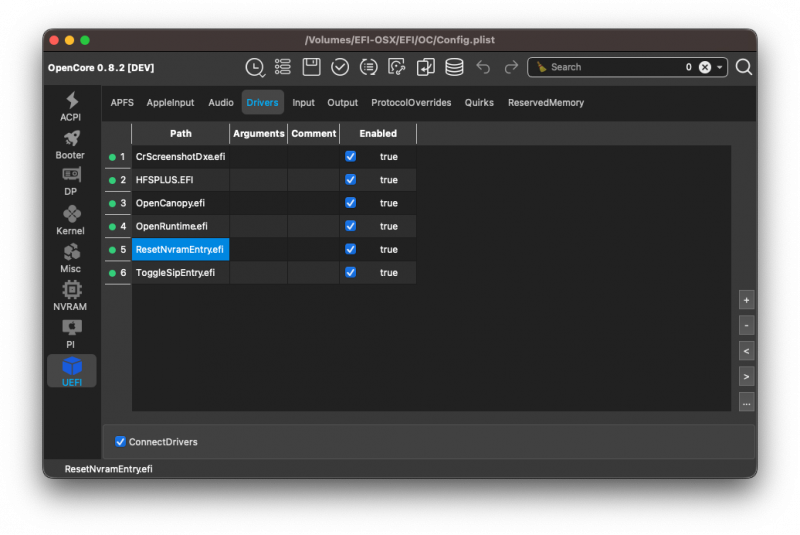Click the magnifier search icon

744,67
